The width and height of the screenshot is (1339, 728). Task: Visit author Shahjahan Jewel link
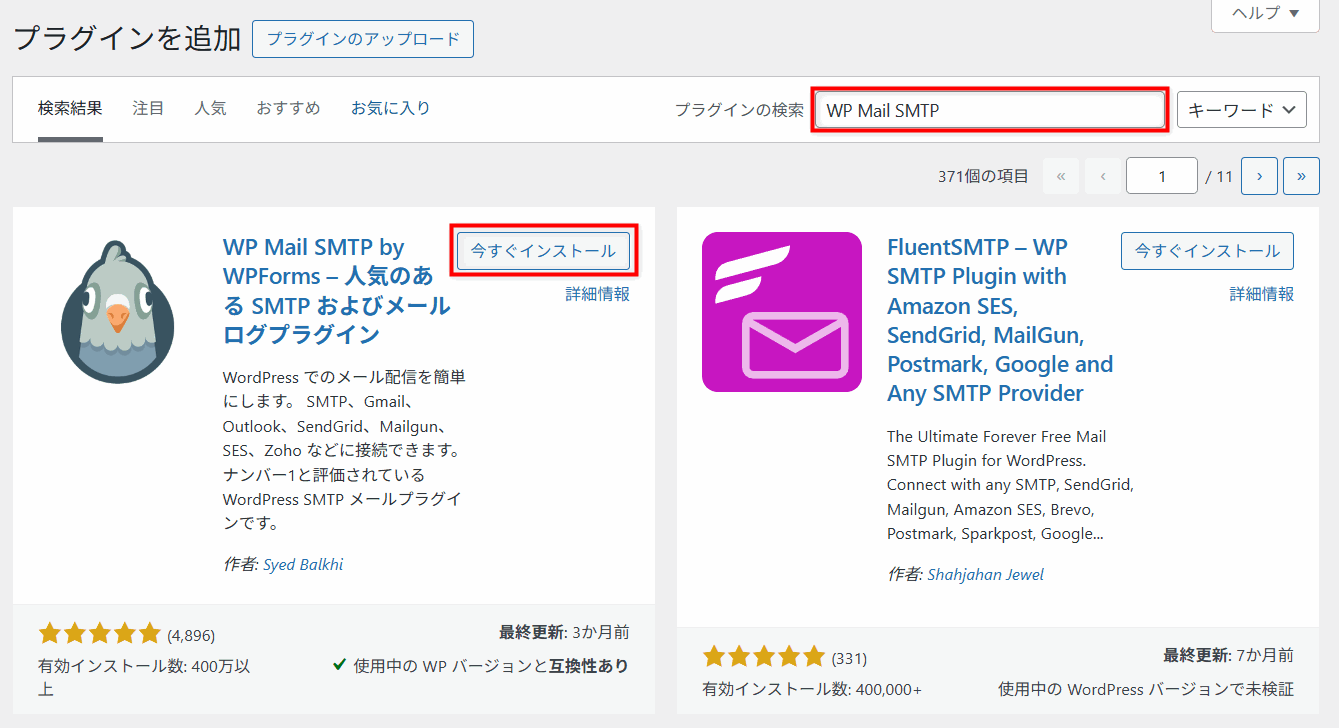tap(986, 574)
